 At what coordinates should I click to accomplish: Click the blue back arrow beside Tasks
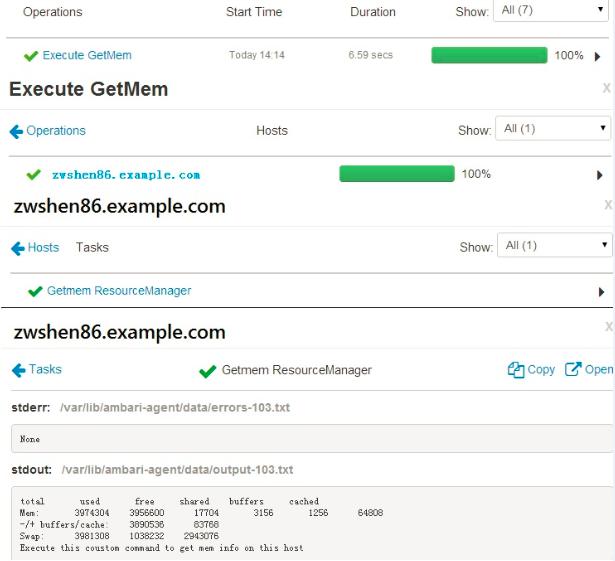(18, 370)
